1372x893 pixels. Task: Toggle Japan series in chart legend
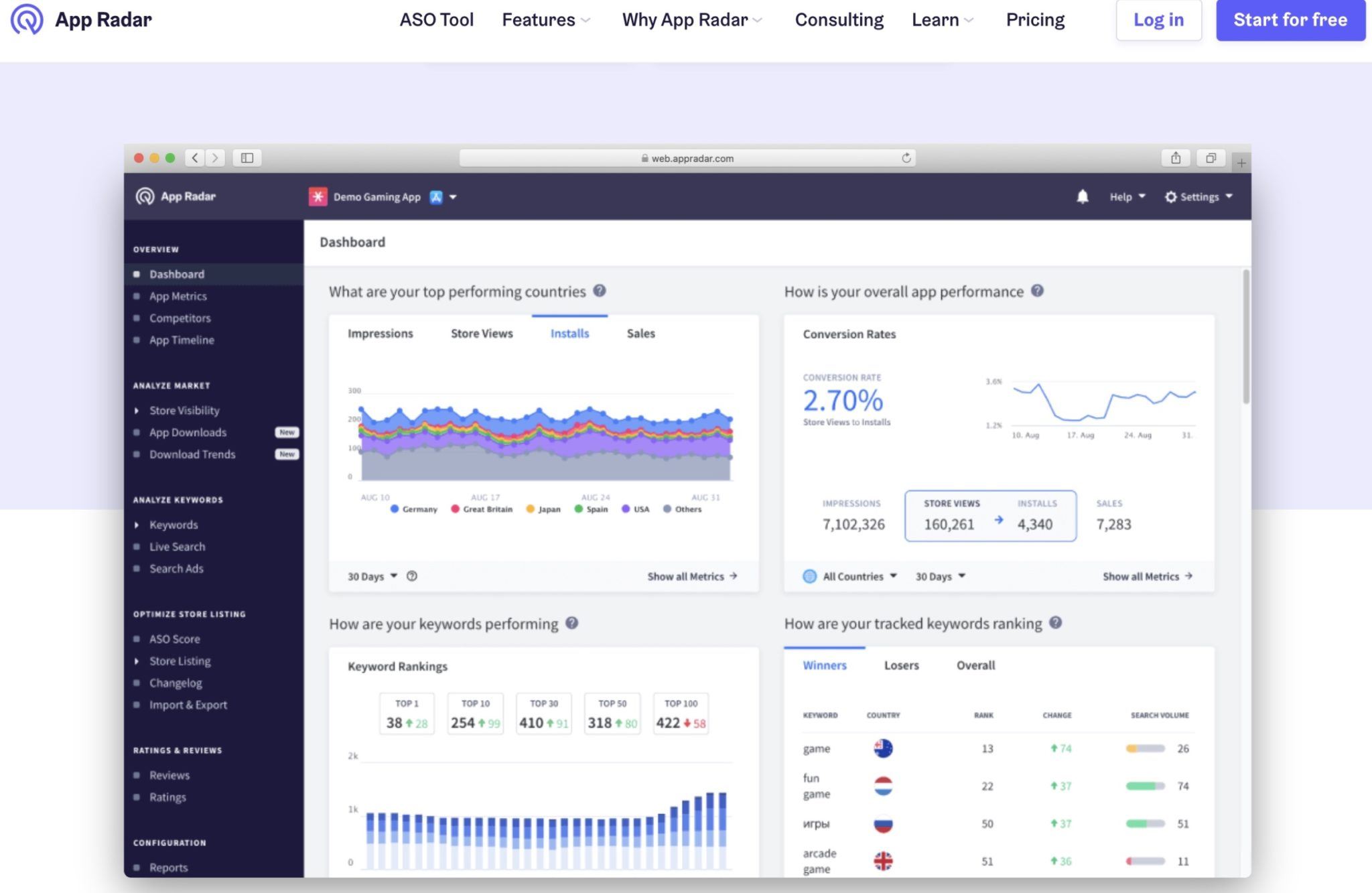click(543, 509)
